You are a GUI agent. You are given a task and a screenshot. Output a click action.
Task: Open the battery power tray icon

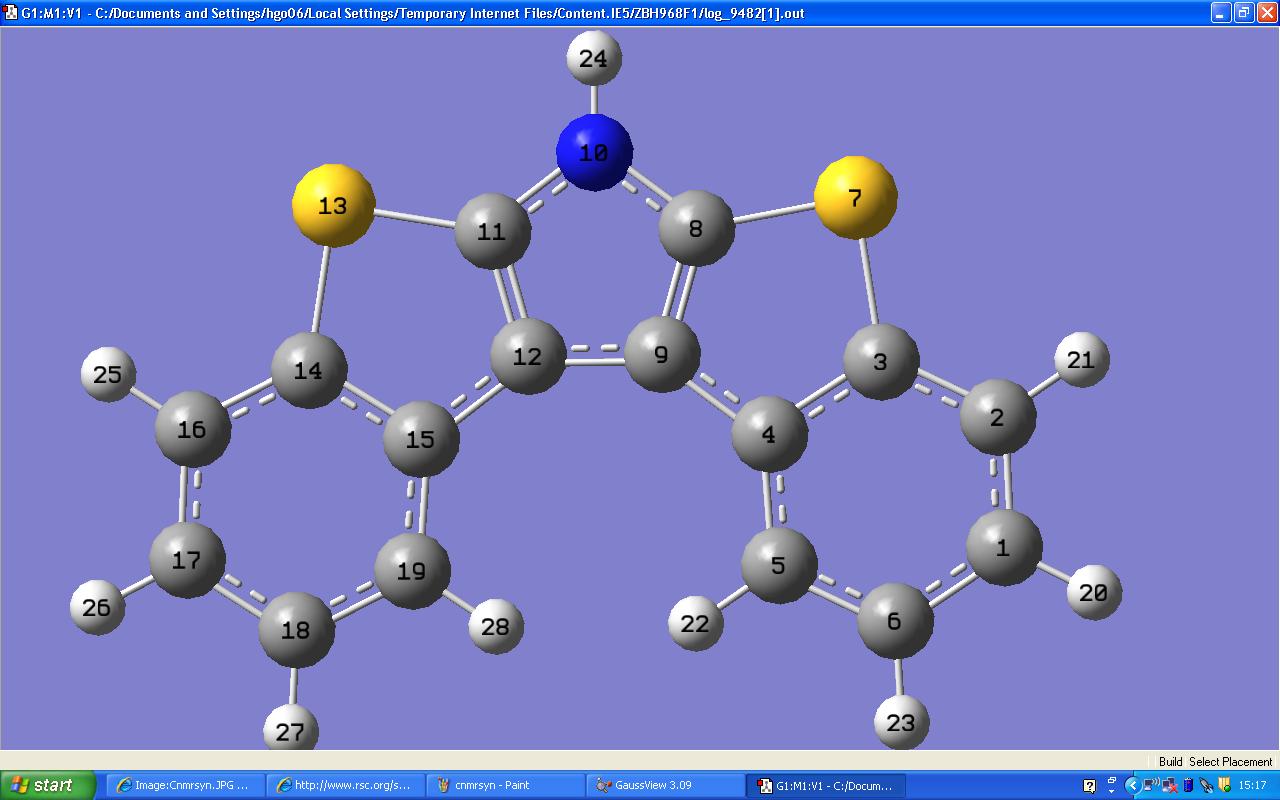pos(1188,785)
